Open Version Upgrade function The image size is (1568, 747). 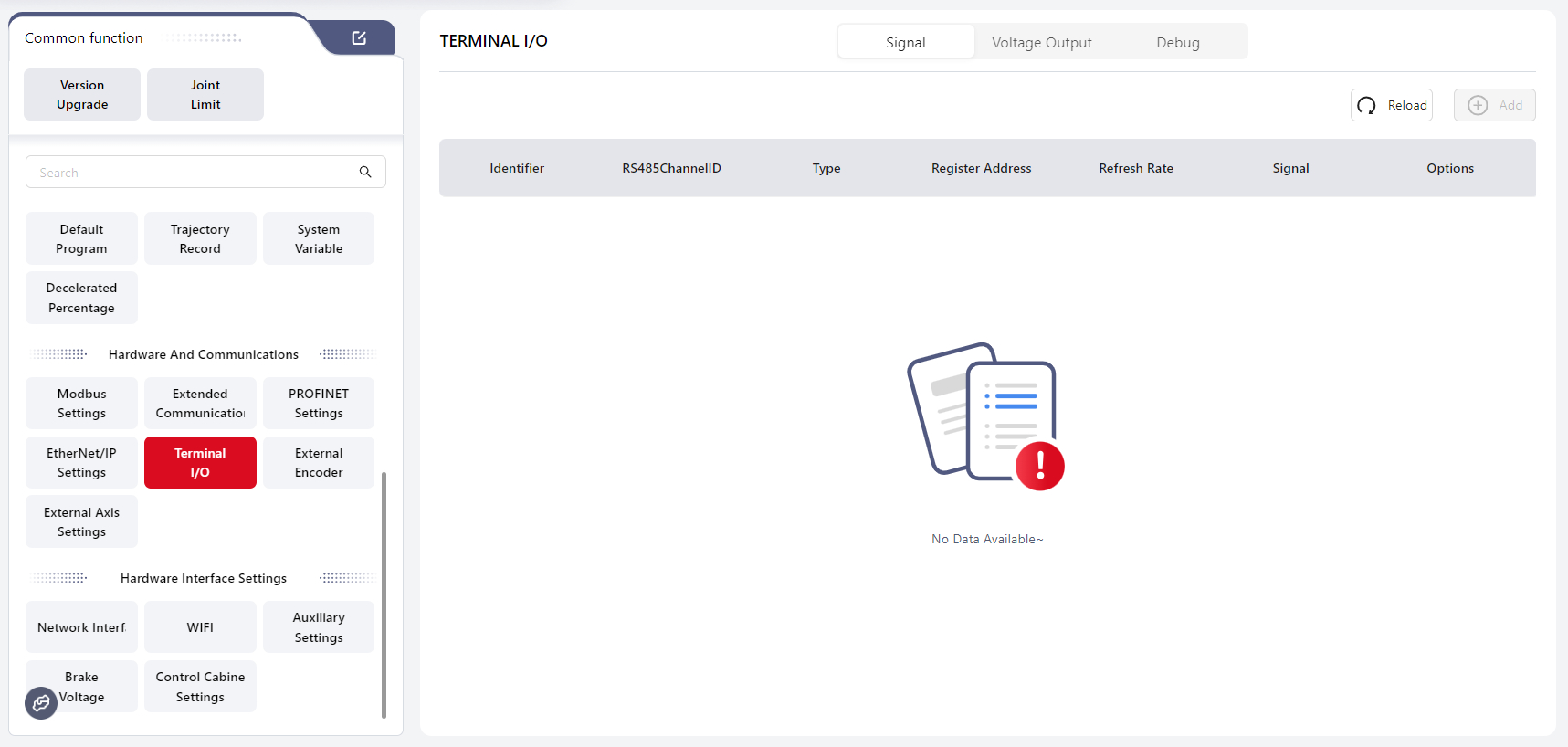82,94
